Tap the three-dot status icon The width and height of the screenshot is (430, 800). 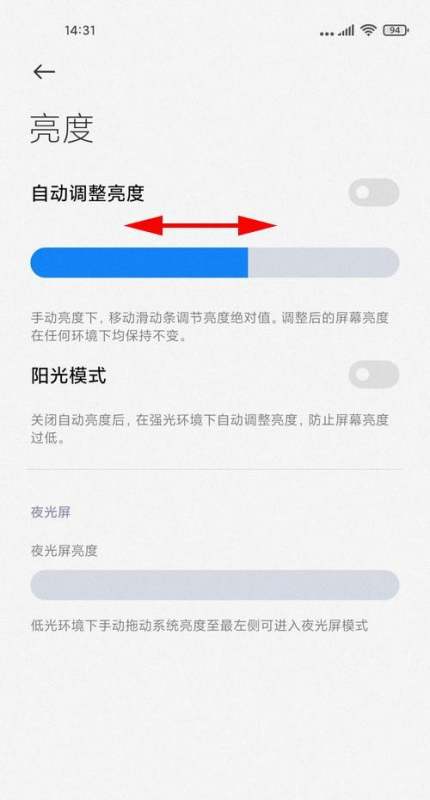pyautogui.click(x=327, y=34)
